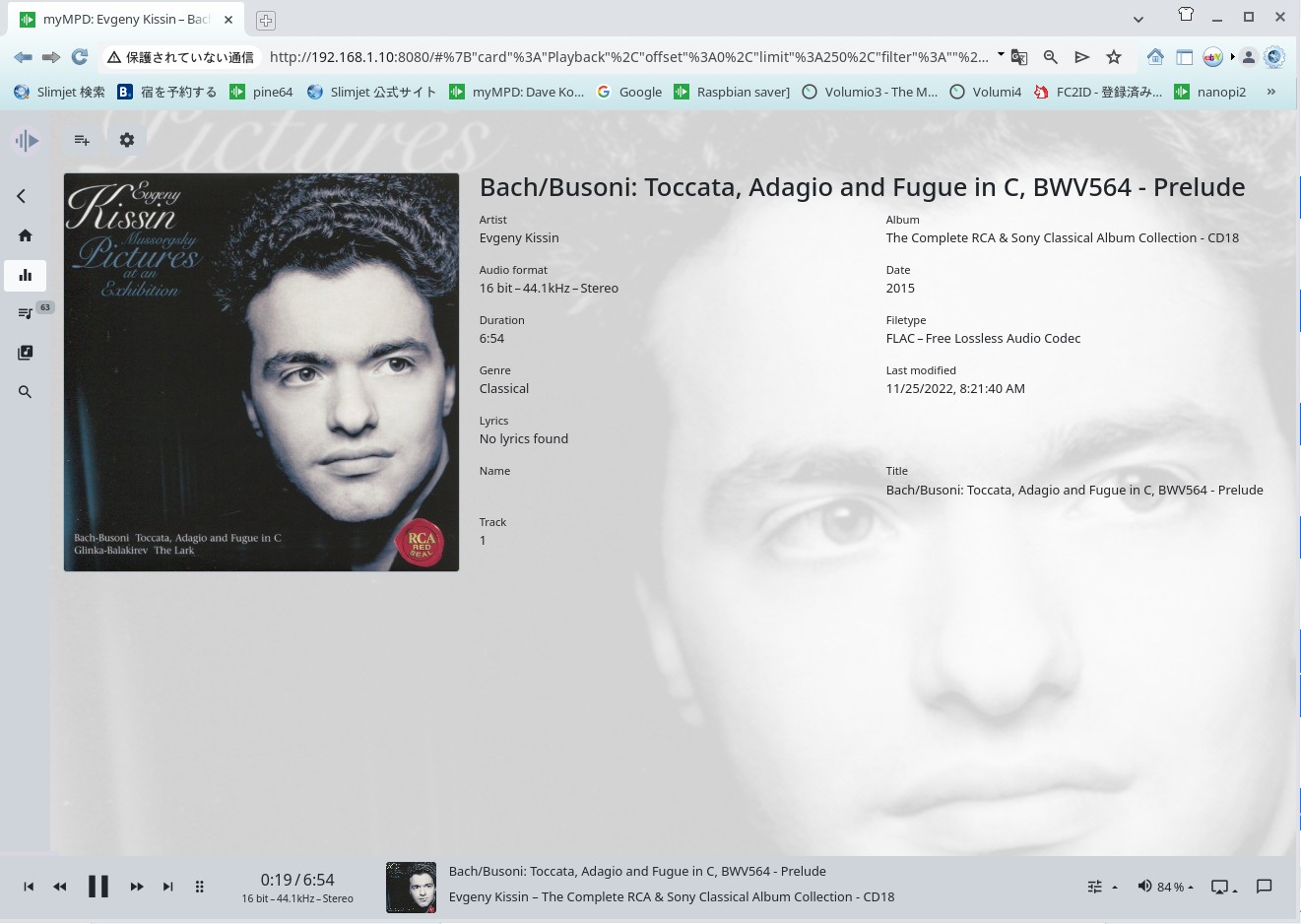Collapse the sidebar with back chevron

(x=22, y=196)
